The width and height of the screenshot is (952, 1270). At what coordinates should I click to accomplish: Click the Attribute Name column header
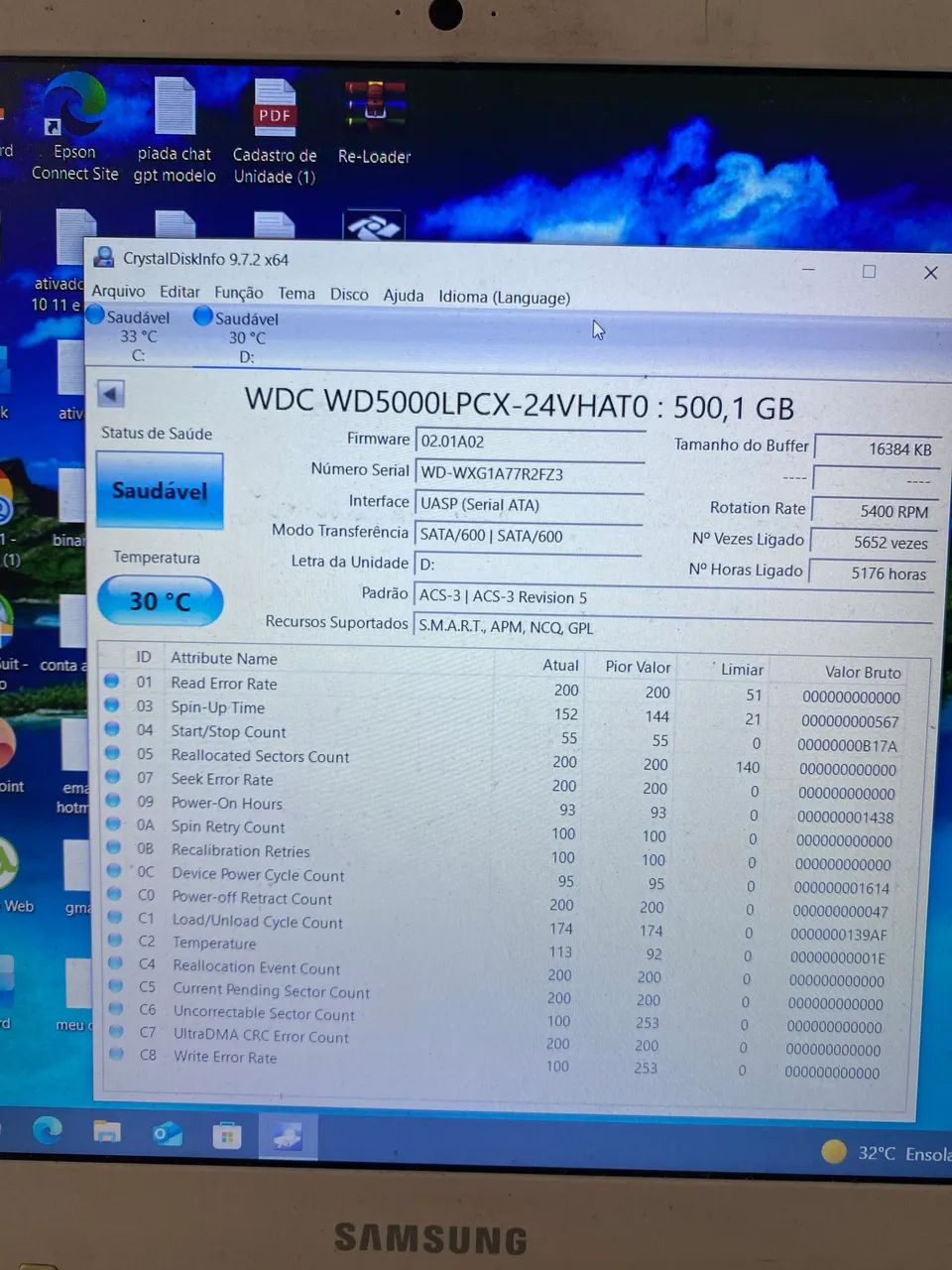224,658
